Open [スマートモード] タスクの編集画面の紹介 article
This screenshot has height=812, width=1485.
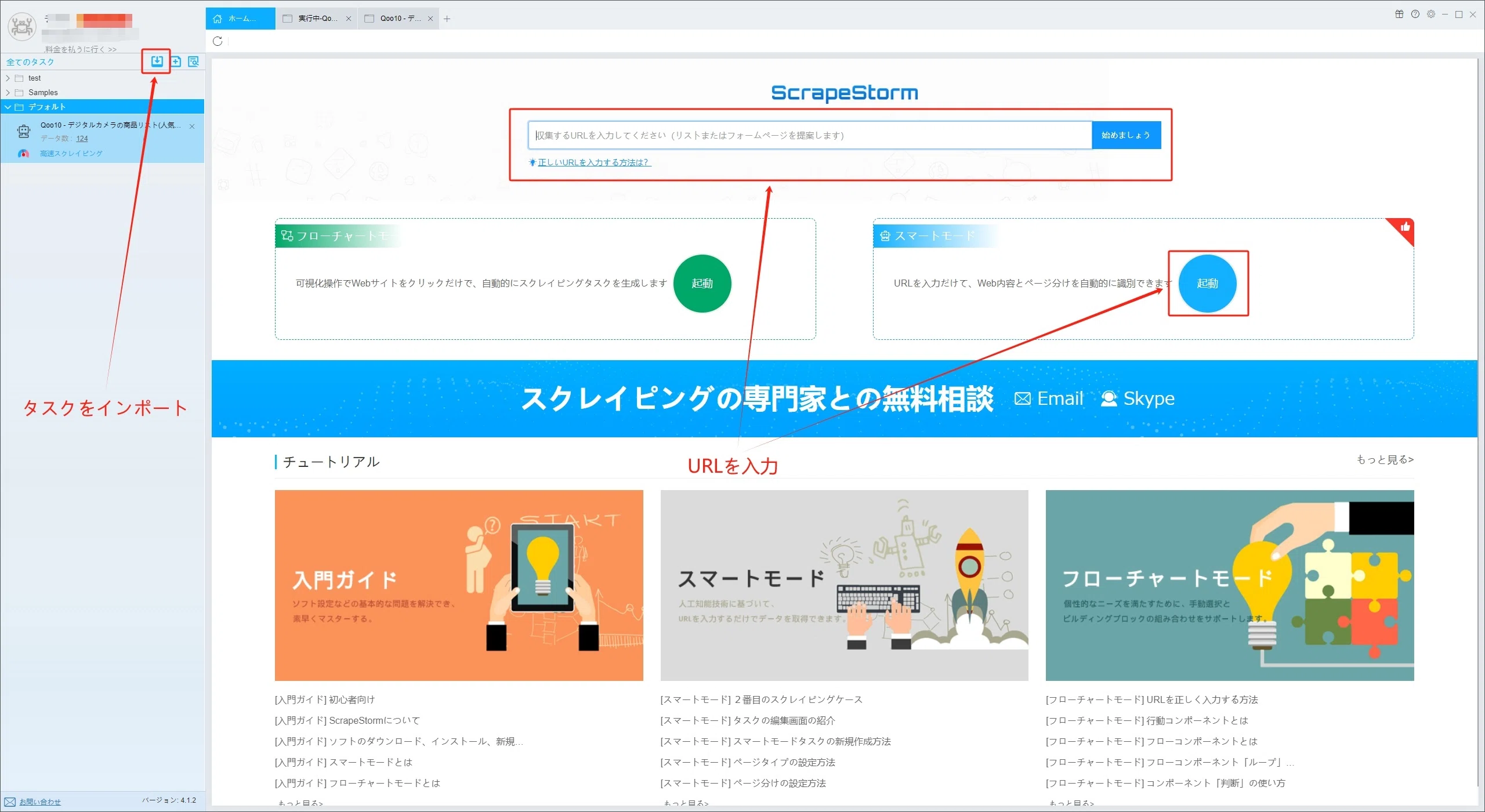coord(748,720)
